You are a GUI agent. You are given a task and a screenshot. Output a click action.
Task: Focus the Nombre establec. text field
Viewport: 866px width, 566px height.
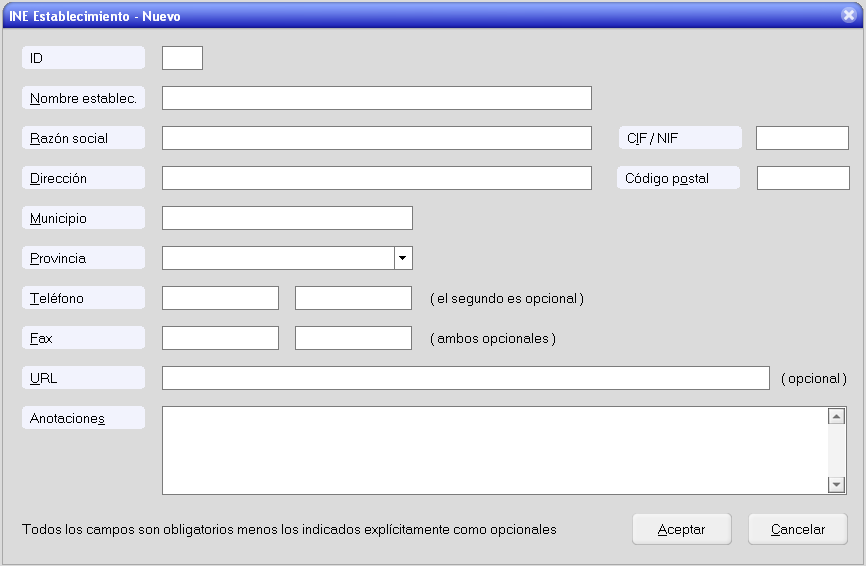pos(376,98)
